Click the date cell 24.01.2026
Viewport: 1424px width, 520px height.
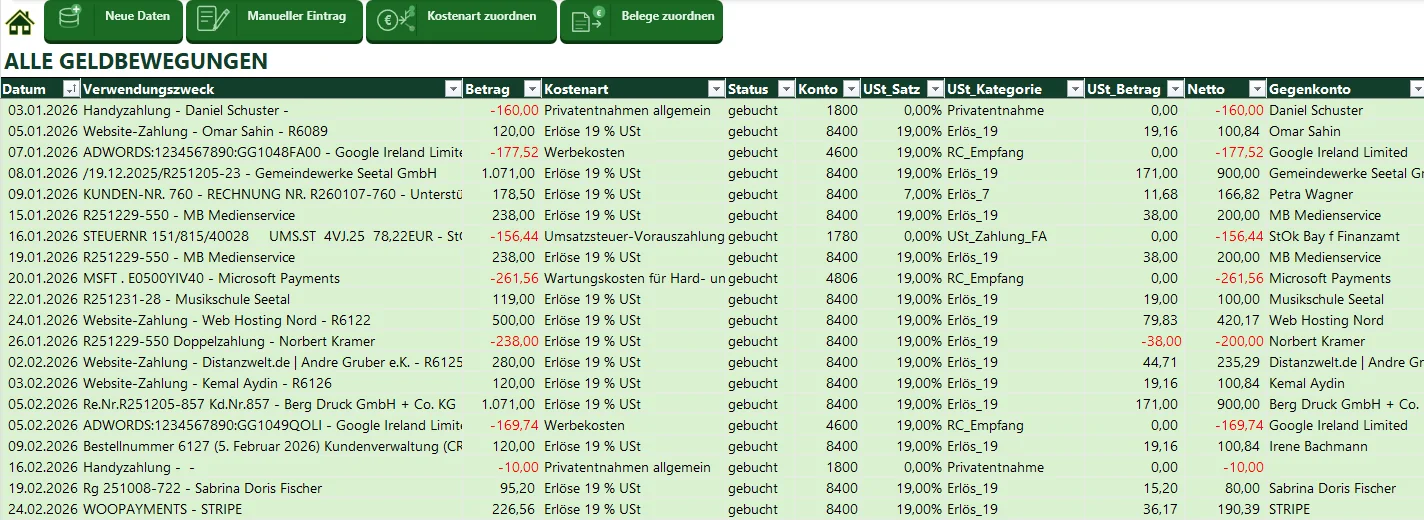tap(41, 320)
